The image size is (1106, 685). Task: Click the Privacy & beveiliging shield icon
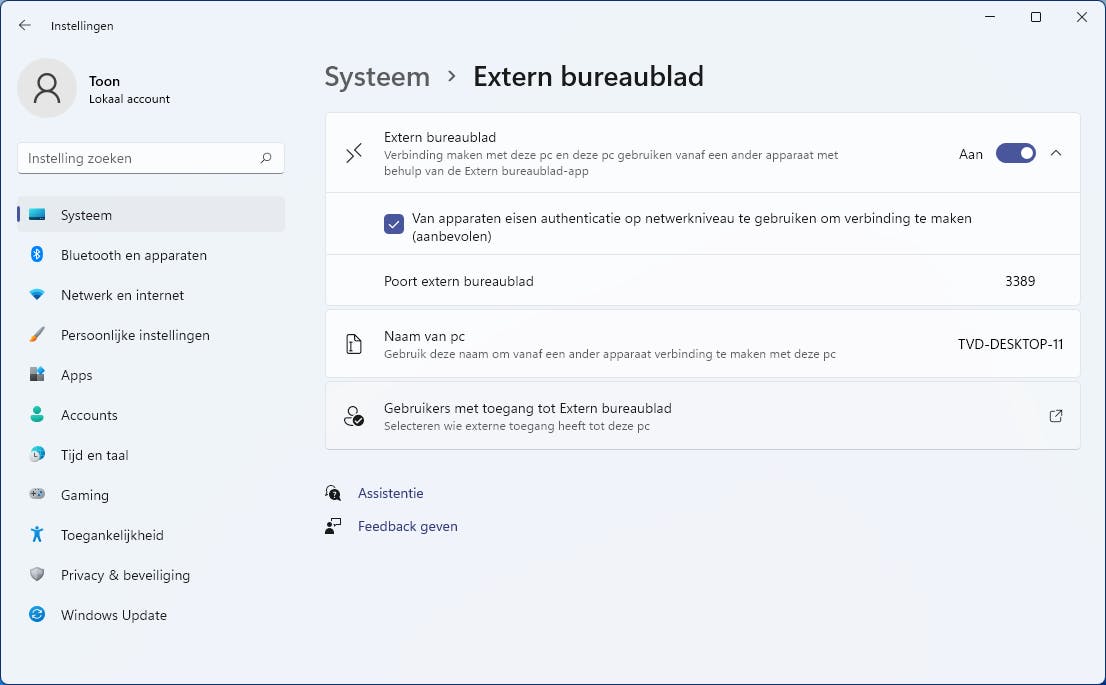[37, 575]
